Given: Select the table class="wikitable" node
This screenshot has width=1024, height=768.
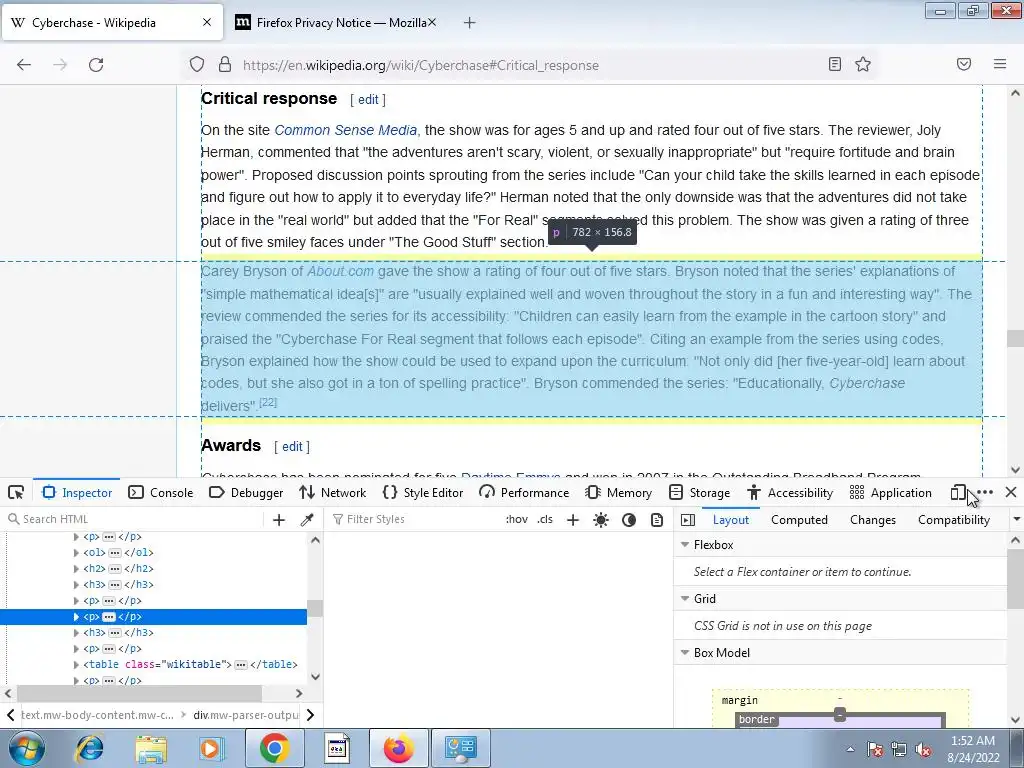Looking at the screenshot, I should pyautogui.click(x=190, y=665).
